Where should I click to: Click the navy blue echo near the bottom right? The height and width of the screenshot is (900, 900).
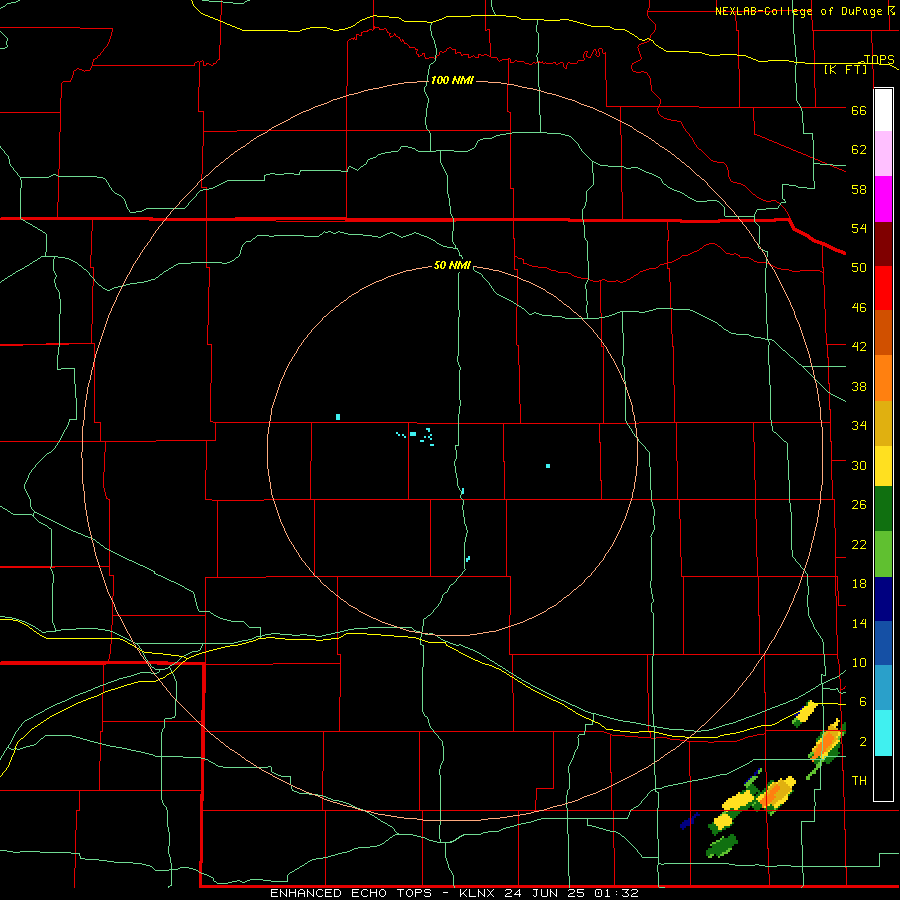(689, 821)
